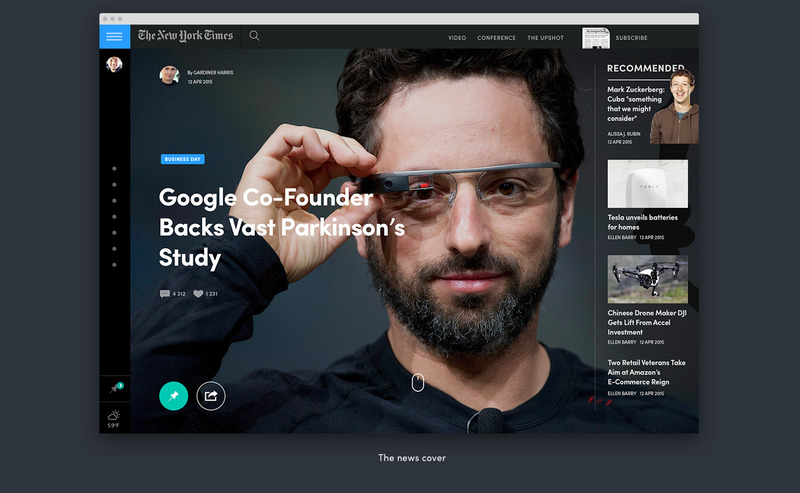Viewport: 800px width, 493px height.
Task: Jump to last sidebar page dot
Action: pyautogui.click(x=114, y=265)
